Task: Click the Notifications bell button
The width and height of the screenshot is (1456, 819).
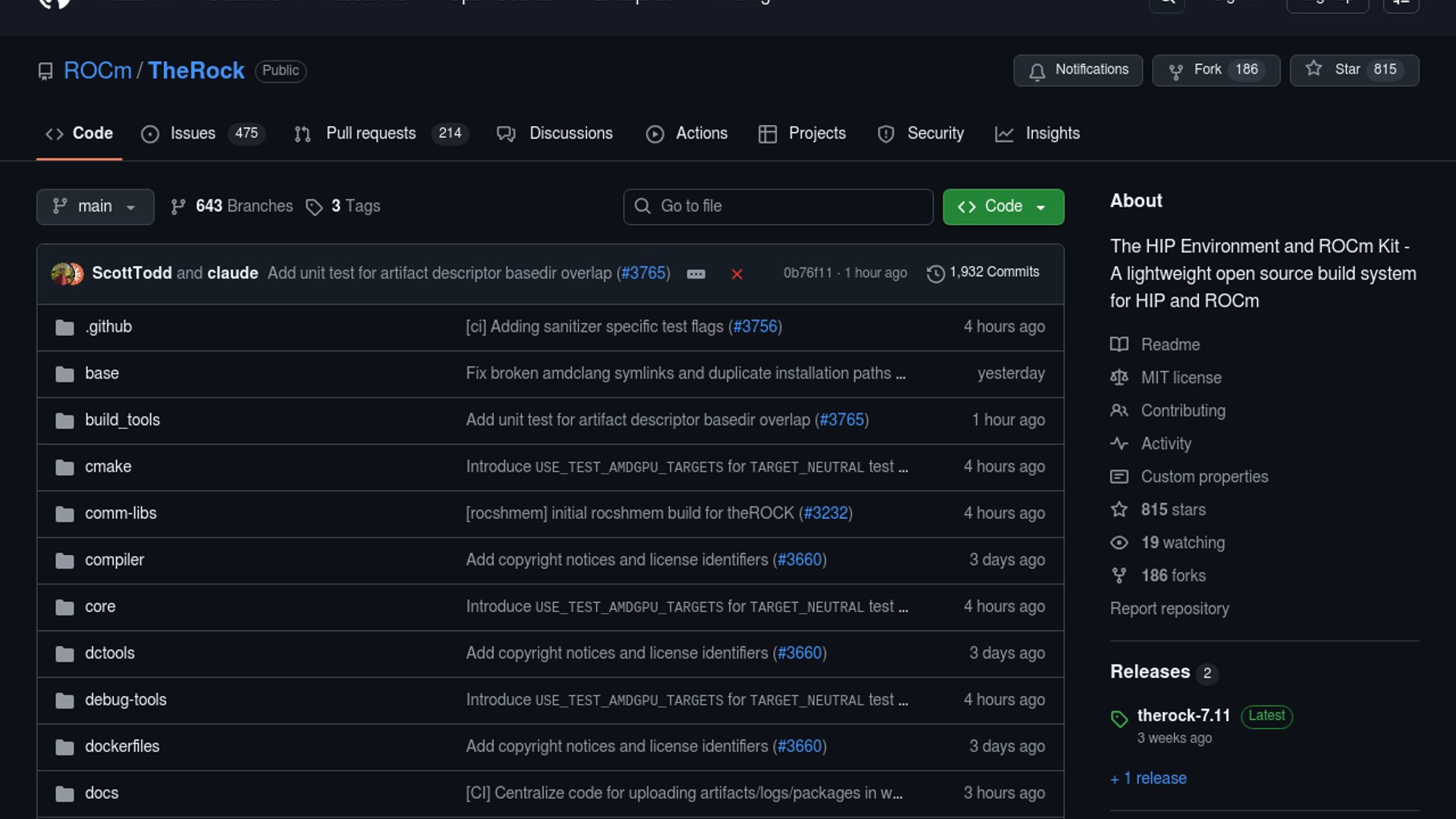Action: coord(1078,70)
